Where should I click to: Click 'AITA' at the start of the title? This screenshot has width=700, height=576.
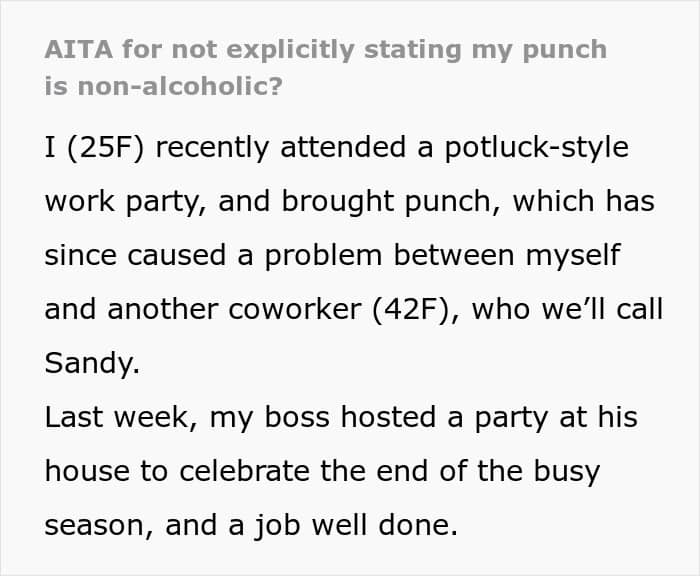79,50
